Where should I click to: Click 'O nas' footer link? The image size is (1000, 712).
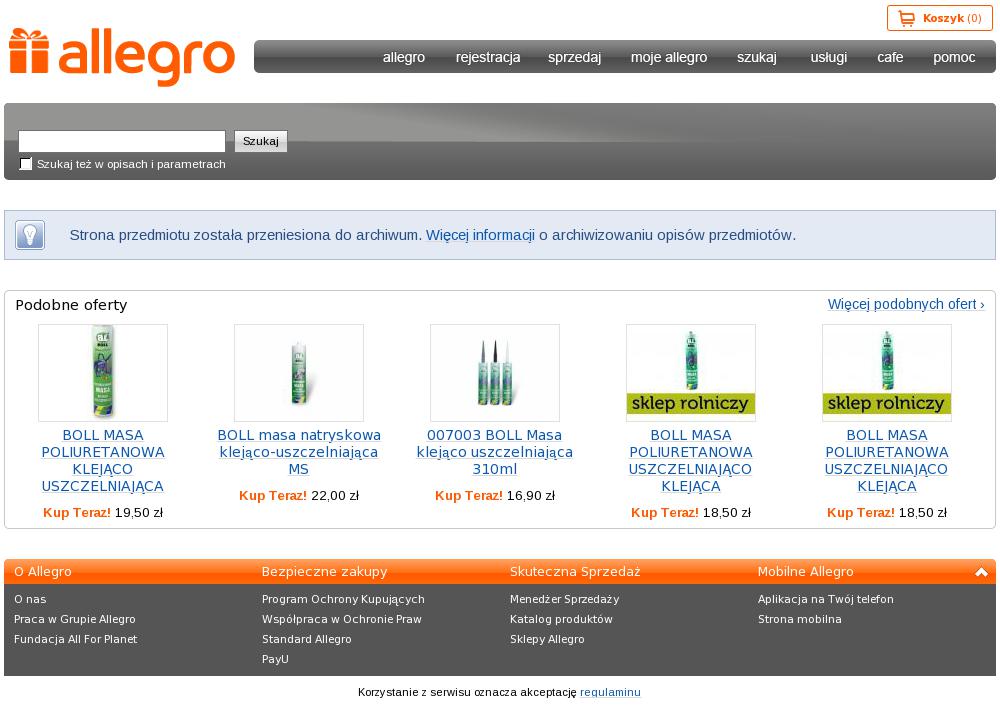30,599
